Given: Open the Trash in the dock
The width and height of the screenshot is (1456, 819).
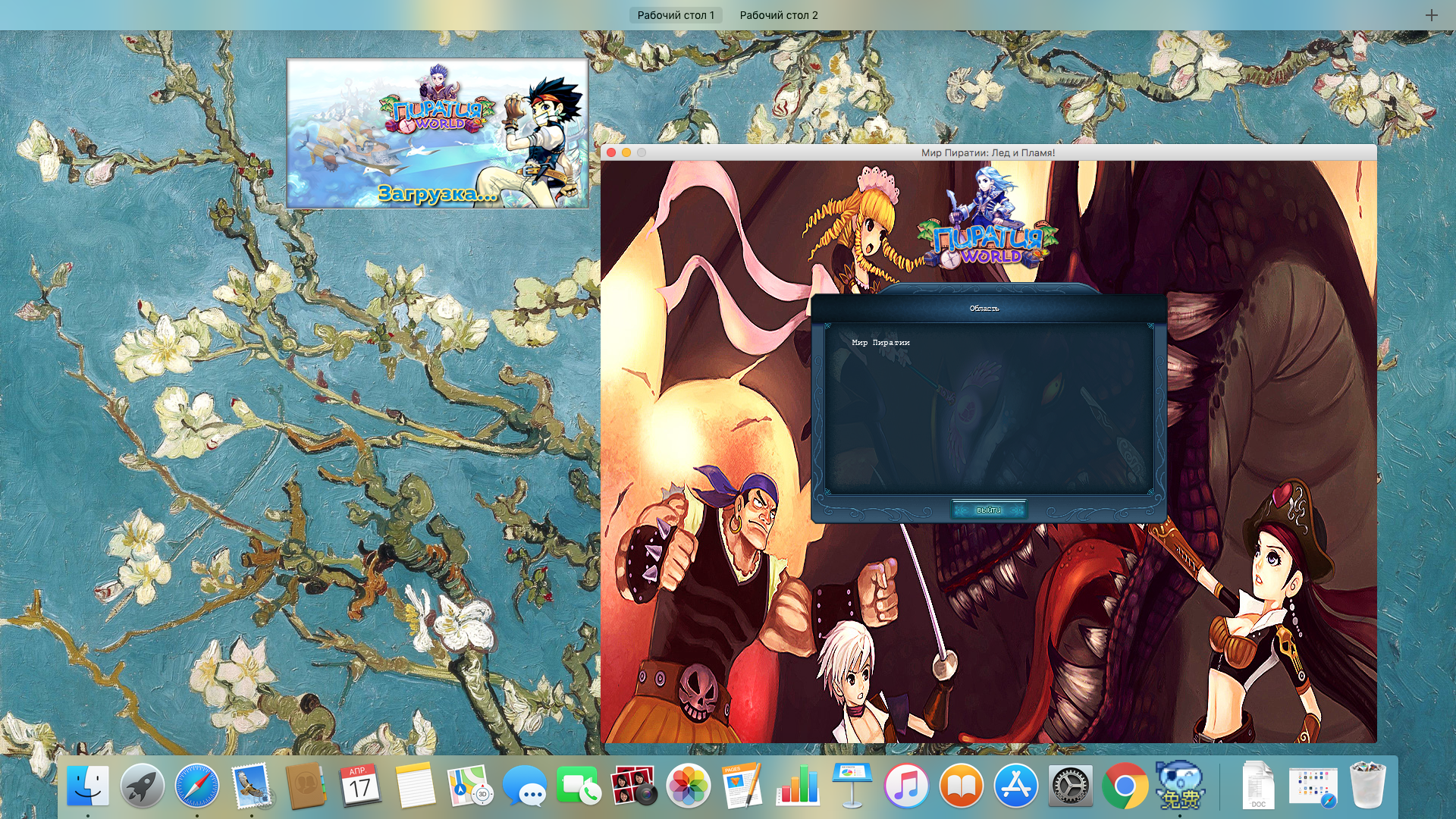Looking at the screenshot, I should click(1367, 786).
